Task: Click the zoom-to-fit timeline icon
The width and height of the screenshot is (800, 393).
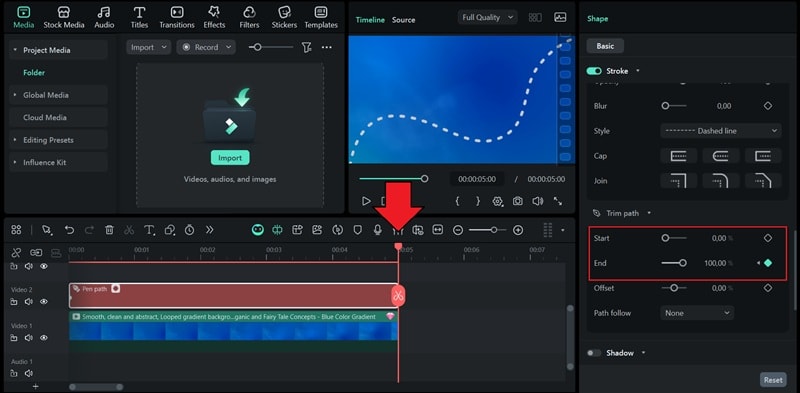Action: coord(438,230)
